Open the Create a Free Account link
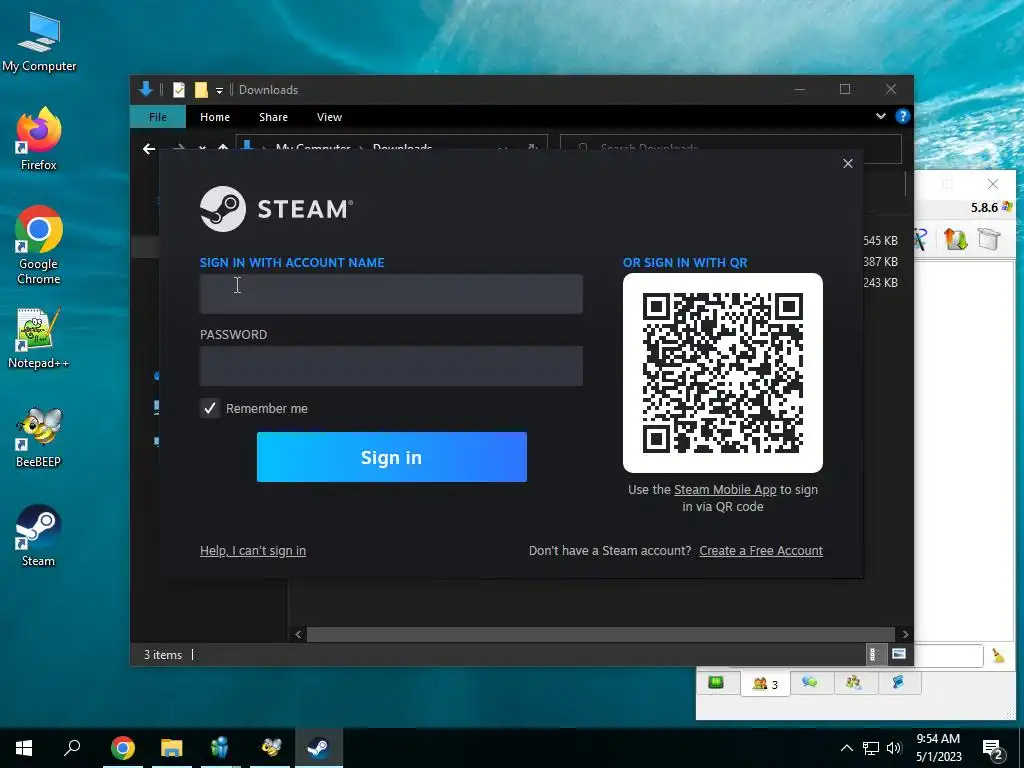Viewport: 1024px width, 768px height. [761, 551]
